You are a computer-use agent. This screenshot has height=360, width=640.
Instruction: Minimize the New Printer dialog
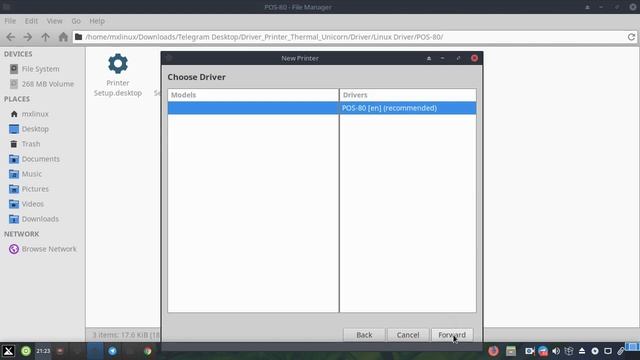(442, 58)
